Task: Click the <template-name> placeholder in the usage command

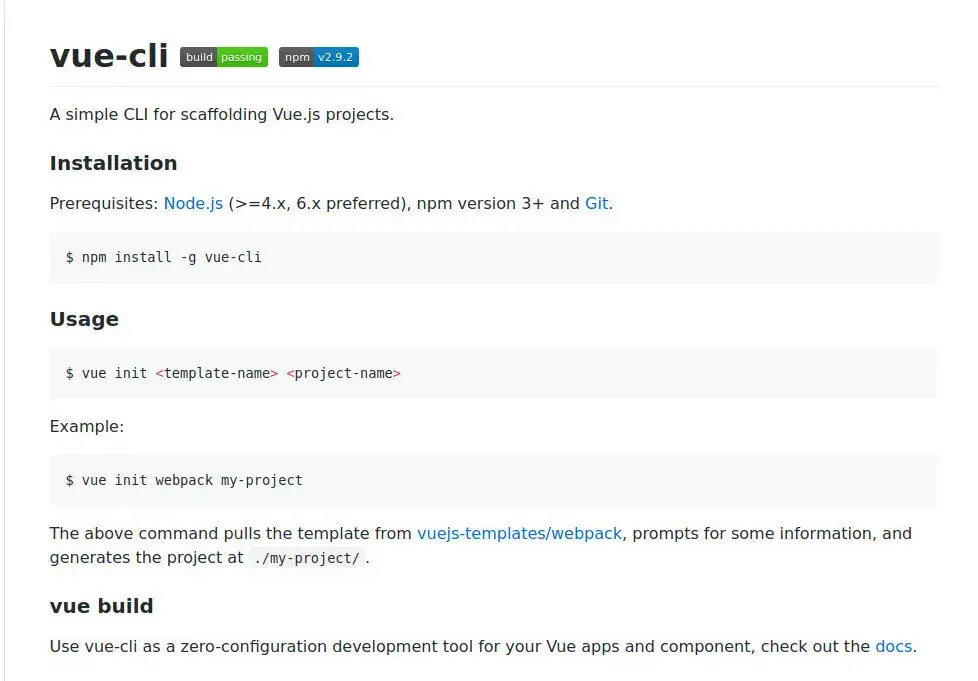Action: coord(216,373)
